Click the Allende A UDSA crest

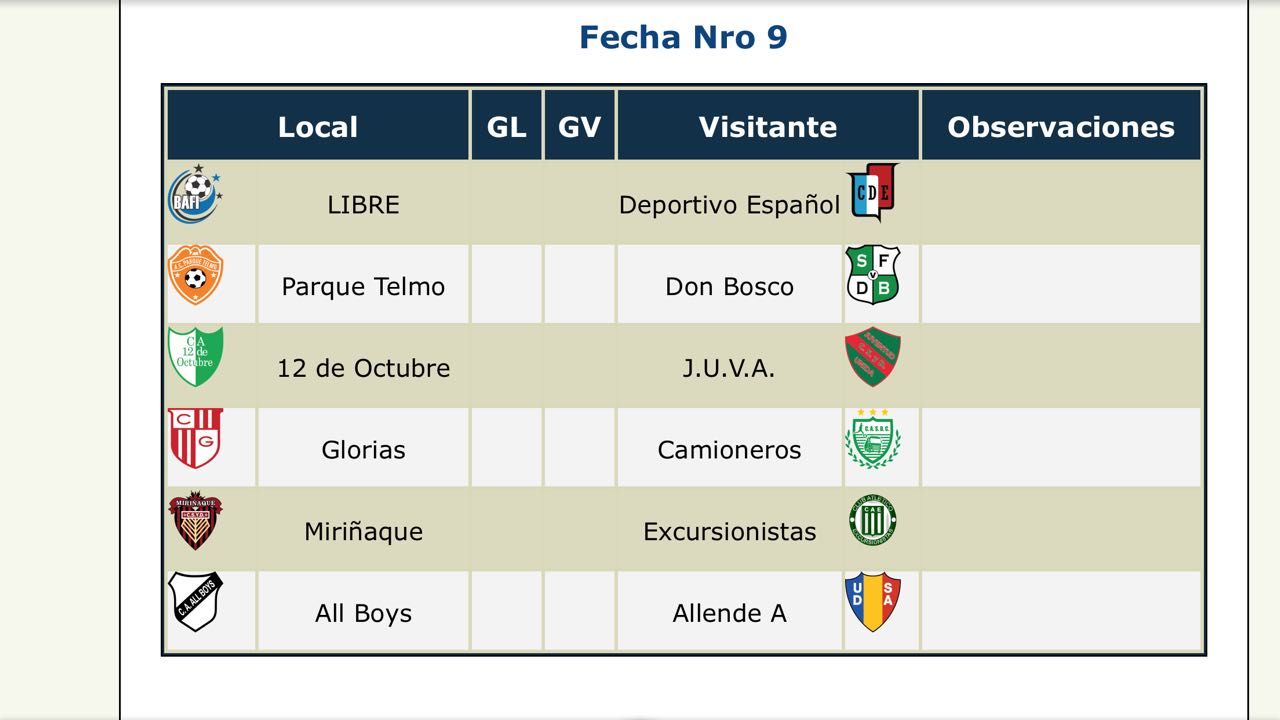[x=872, y=602]
